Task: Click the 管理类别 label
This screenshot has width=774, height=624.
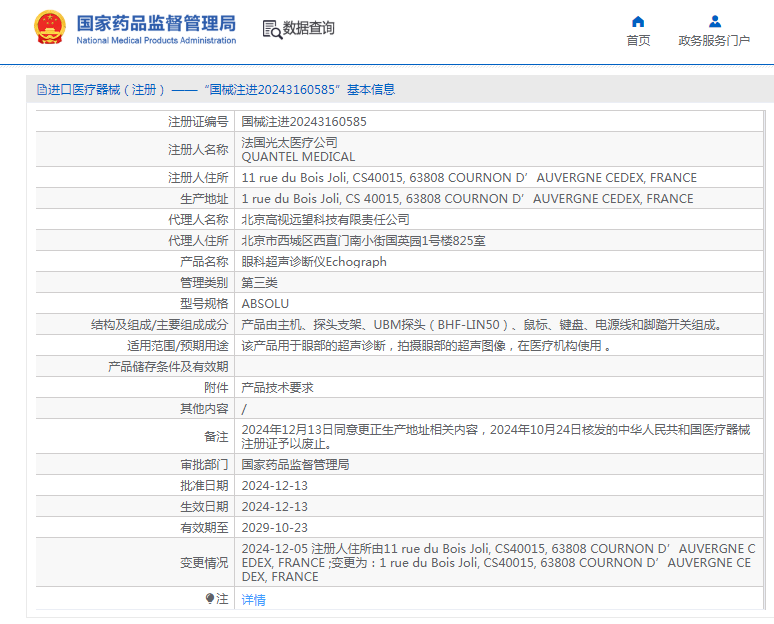Action: [204, 283]
